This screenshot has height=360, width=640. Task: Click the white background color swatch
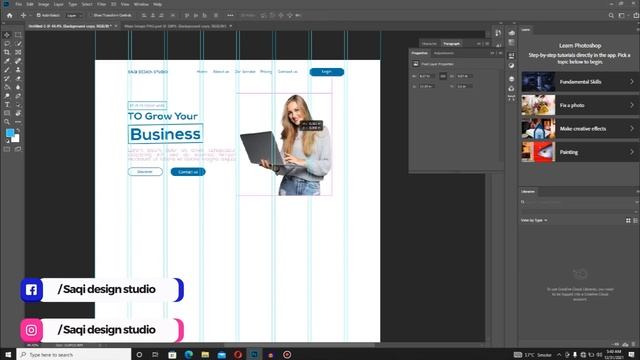[16, 139]
